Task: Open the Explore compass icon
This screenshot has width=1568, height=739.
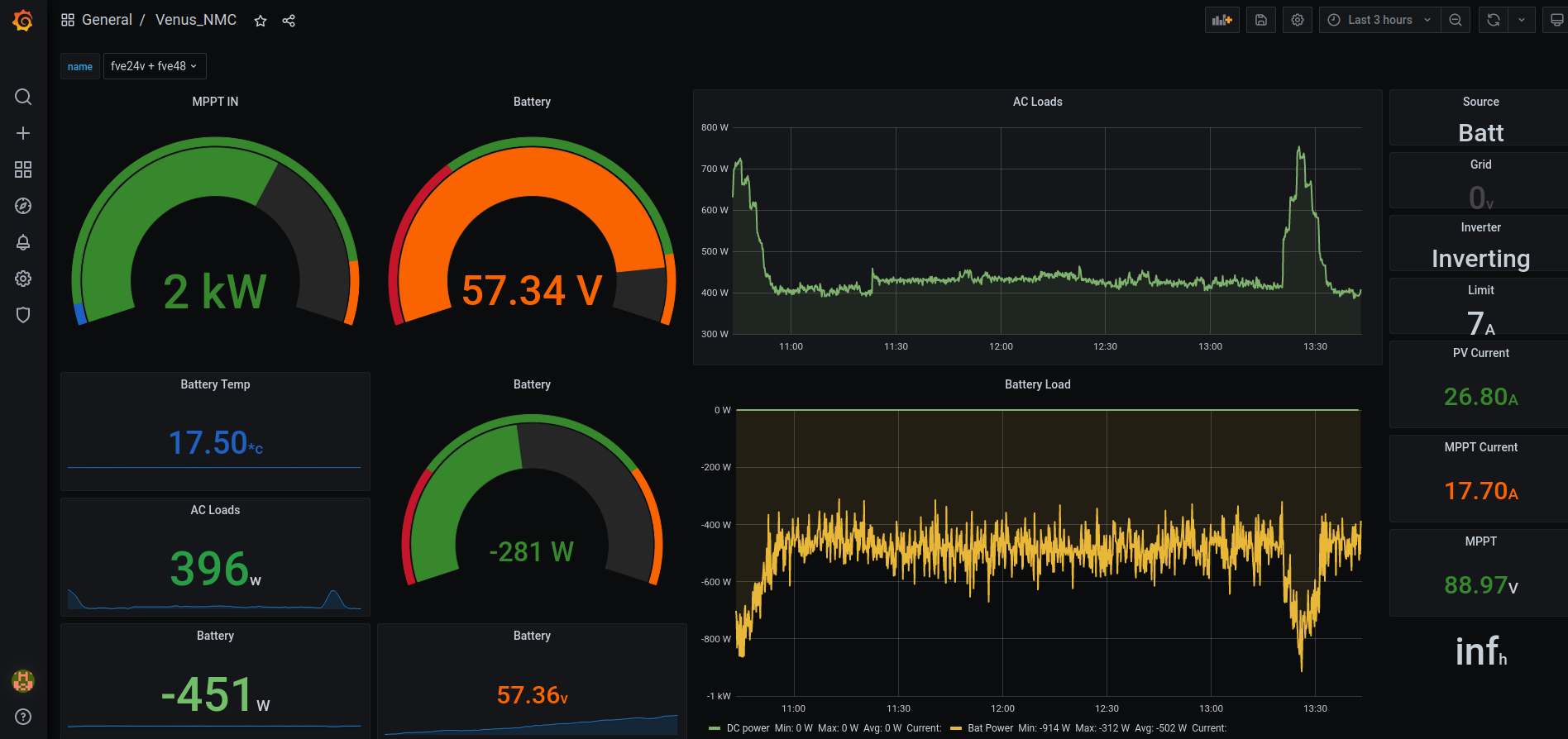Action: pyautogui.click(x=23, y=206)
